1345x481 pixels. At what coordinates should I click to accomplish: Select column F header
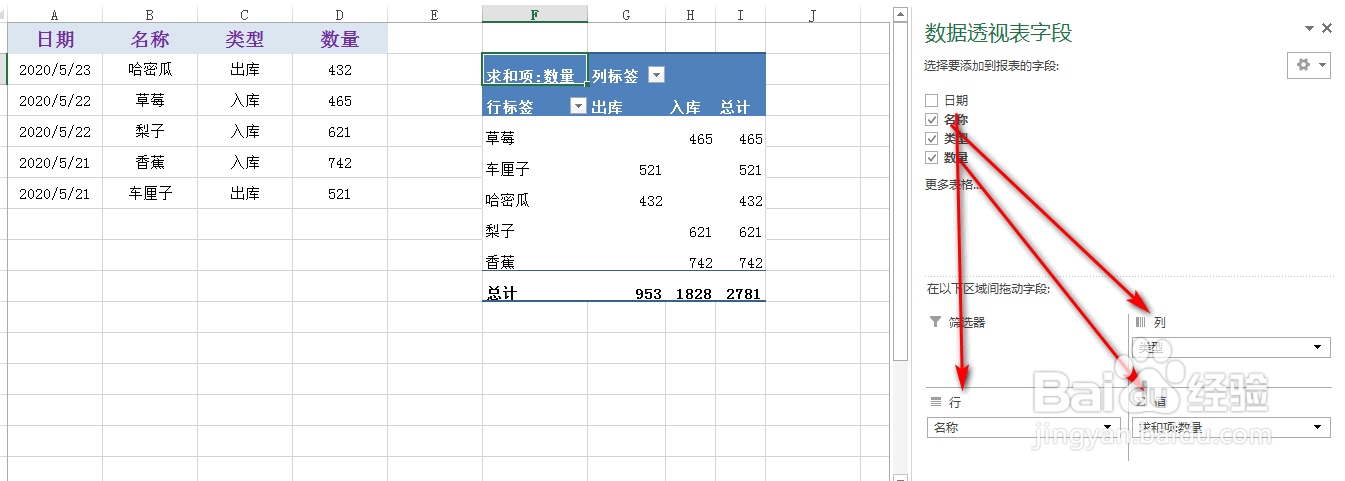pos(535,15)
